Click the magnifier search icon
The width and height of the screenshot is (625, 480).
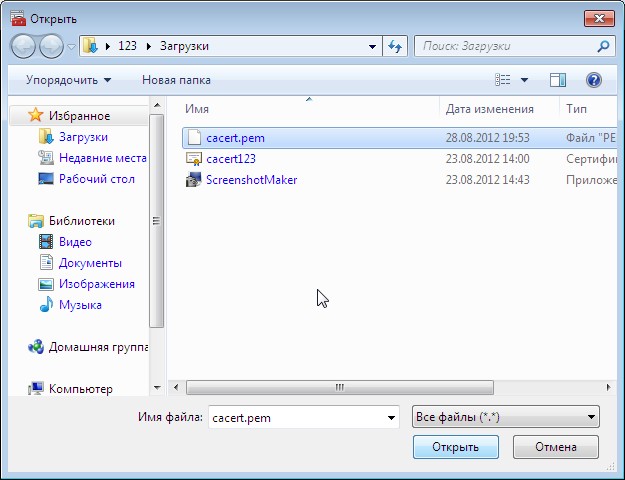pyautogui.click(x=603, y=46)
